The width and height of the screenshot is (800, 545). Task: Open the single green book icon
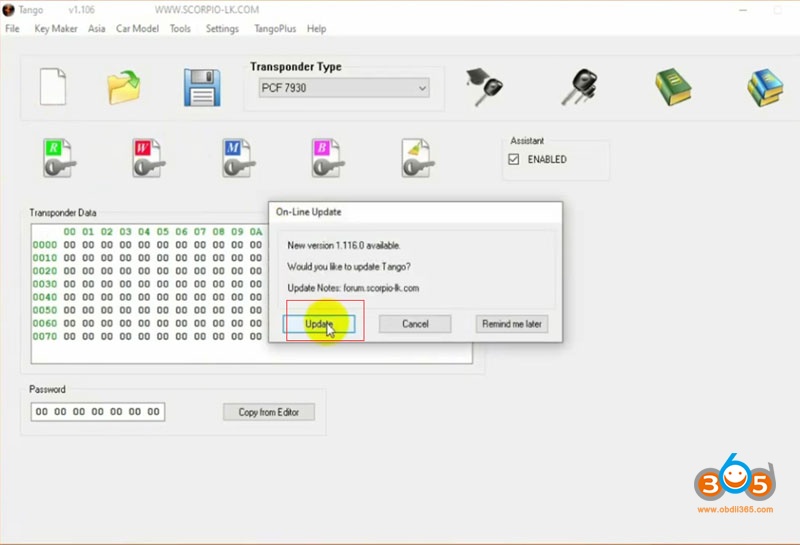point(673,88)
